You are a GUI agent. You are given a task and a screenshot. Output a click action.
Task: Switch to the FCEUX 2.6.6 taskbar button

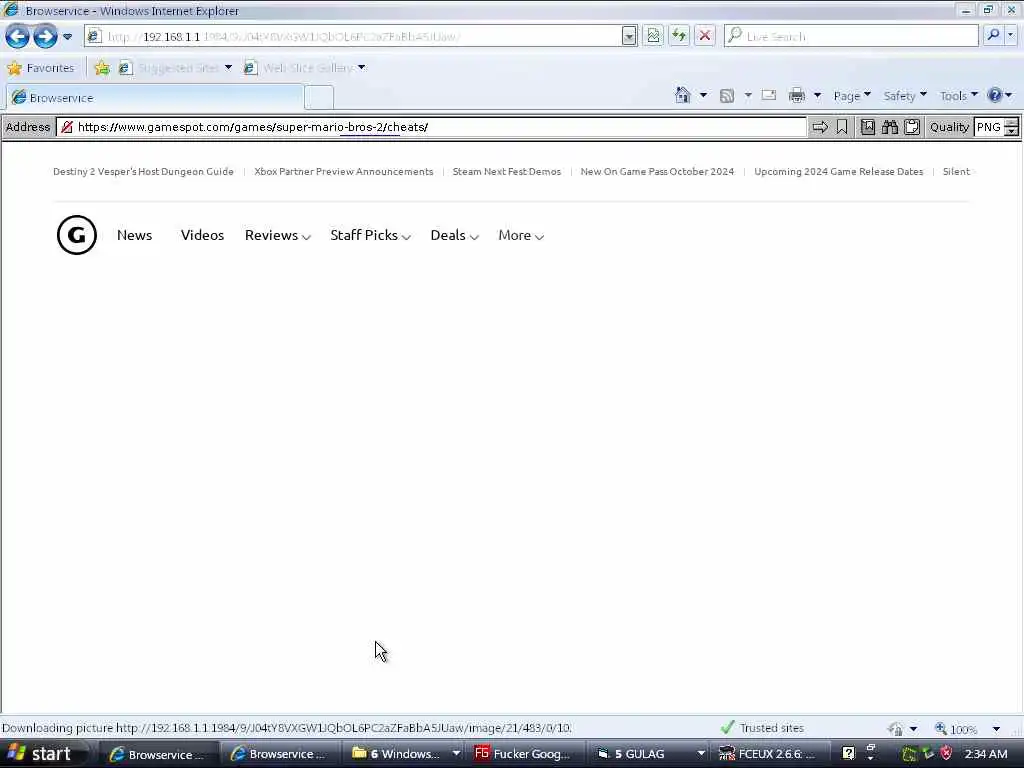point(769,754)
